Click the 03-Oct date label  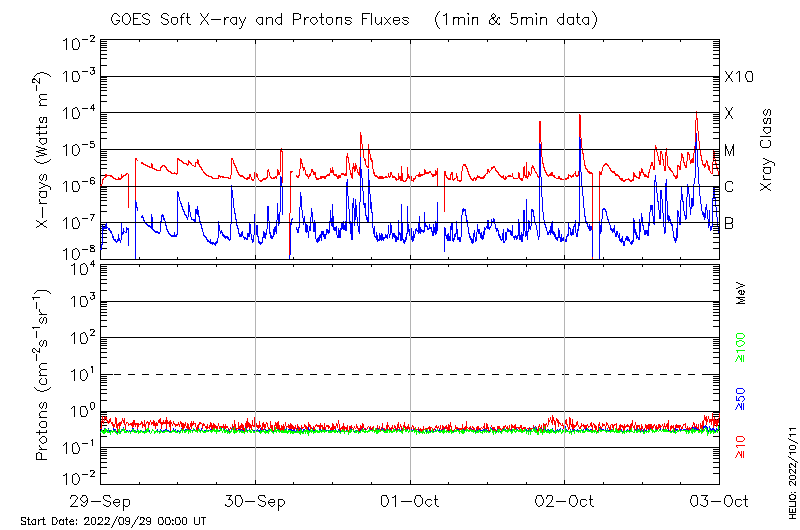(x=719, y=502)
